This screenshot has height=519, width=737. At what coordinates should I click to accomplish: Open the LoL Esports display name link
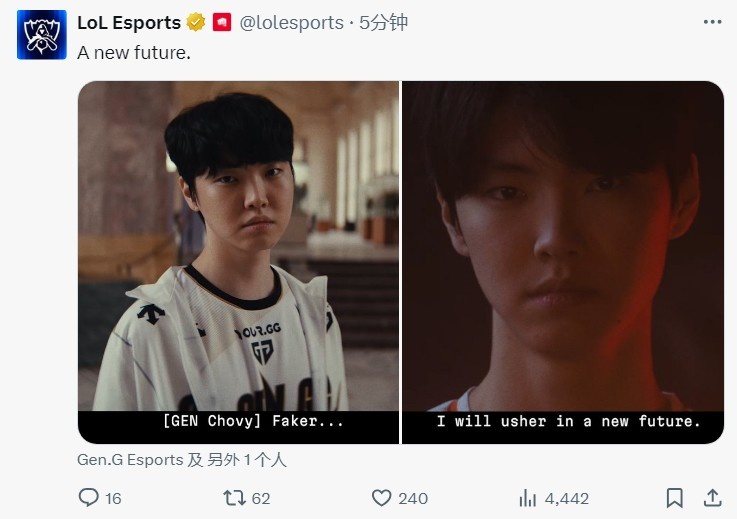[129, 23]
